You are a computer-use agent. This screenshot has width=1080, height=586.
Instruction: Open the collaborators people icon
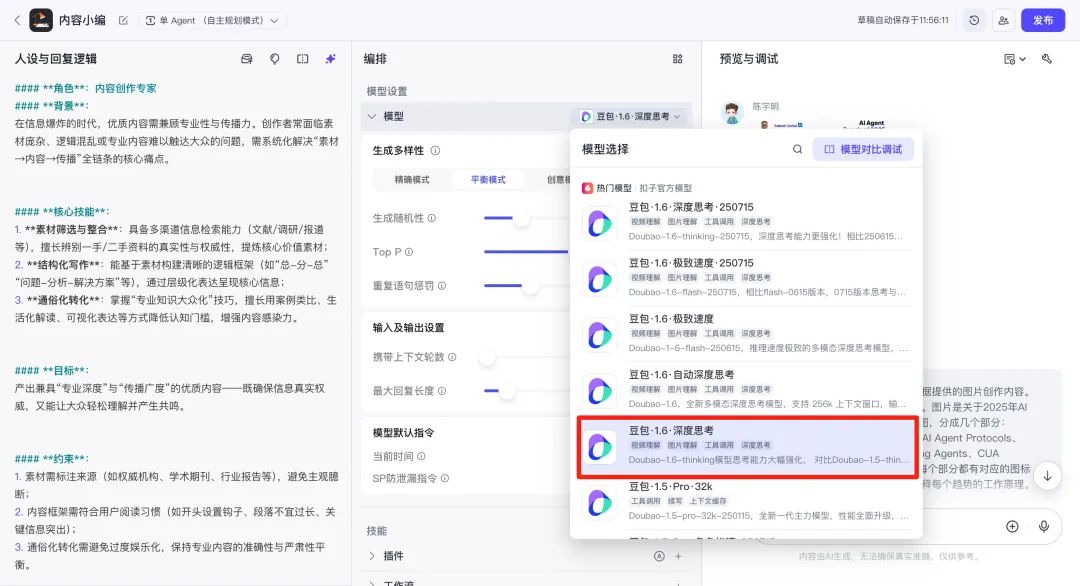point(1004,21)
